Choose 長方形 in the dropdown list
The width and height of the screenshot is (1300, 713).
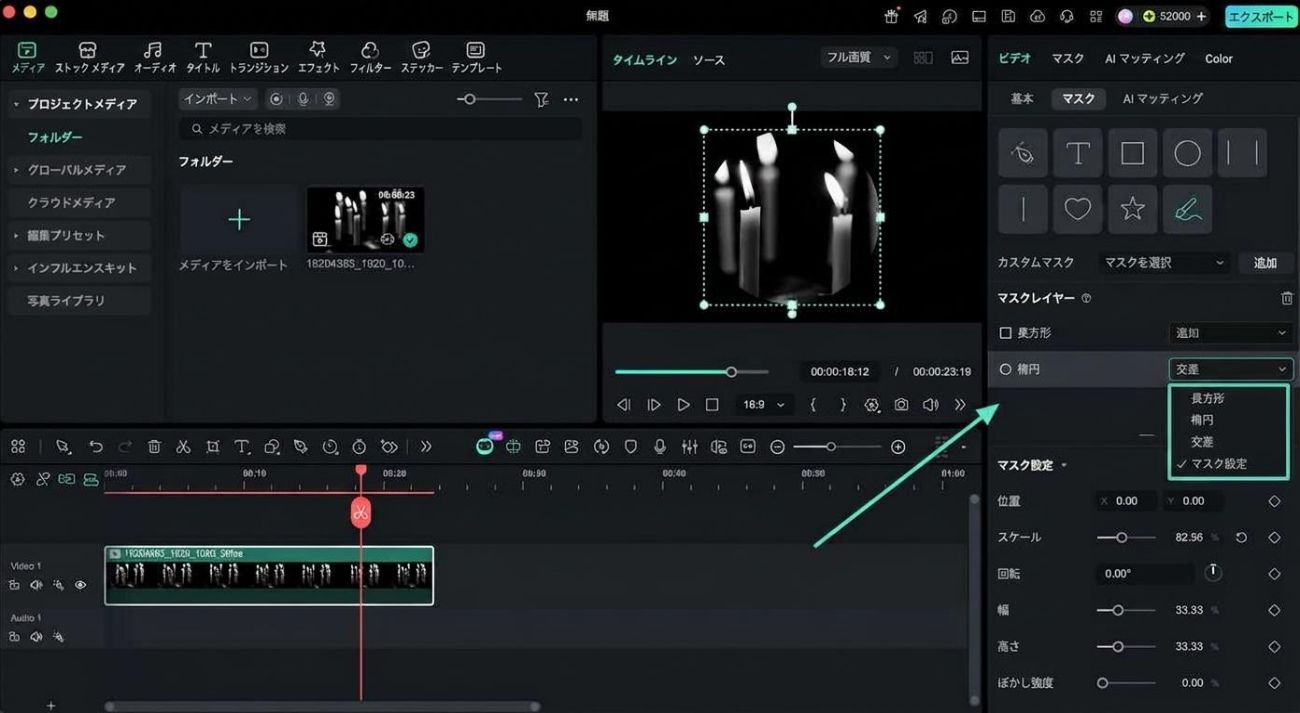tap(1207, 398)
